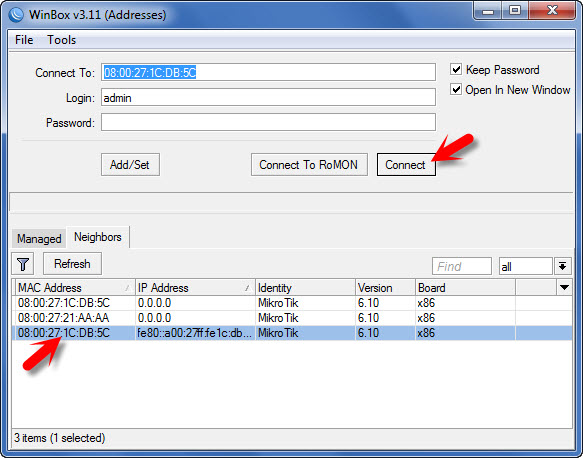Viewport: 583px width, 458px height.
Task: Select the Neighbors tab
Action: 98,237
